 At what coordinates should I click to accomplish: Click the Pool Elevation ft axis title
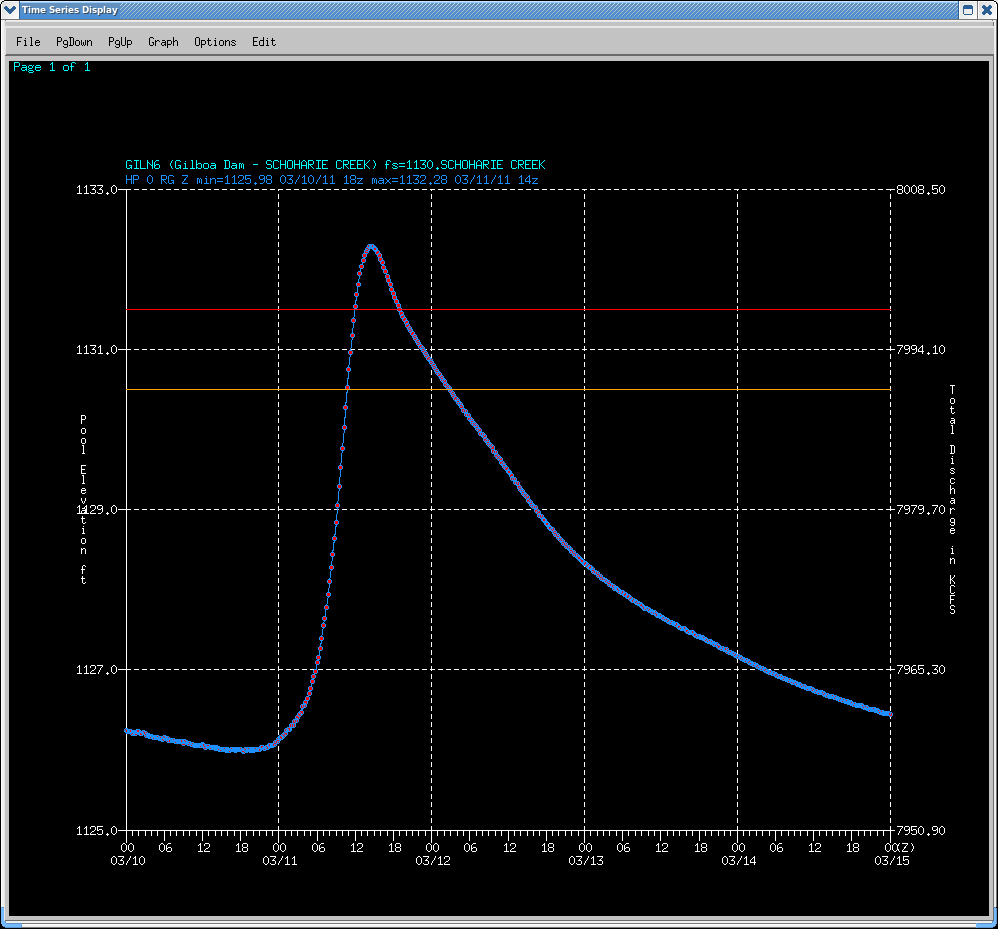pyautogui.click(x=83, y=499)
